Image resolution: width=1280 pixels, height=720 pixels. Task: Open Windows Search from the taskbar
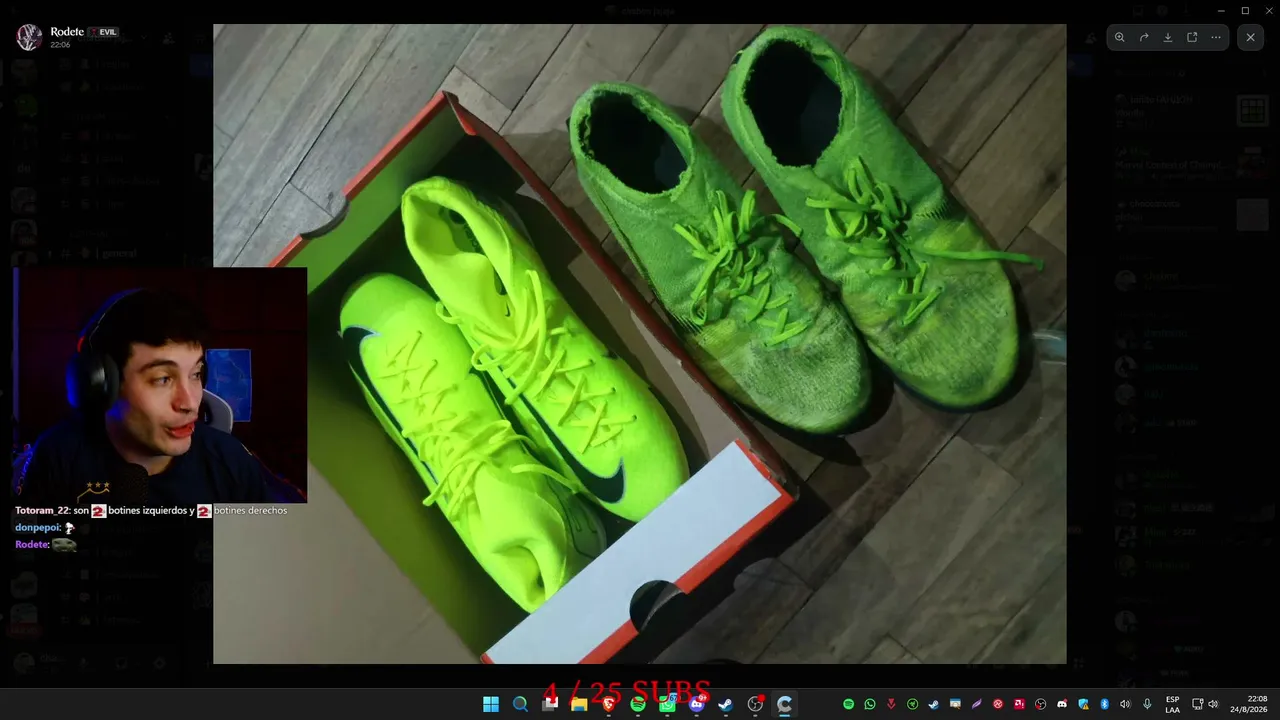click(x=520, y=704)
